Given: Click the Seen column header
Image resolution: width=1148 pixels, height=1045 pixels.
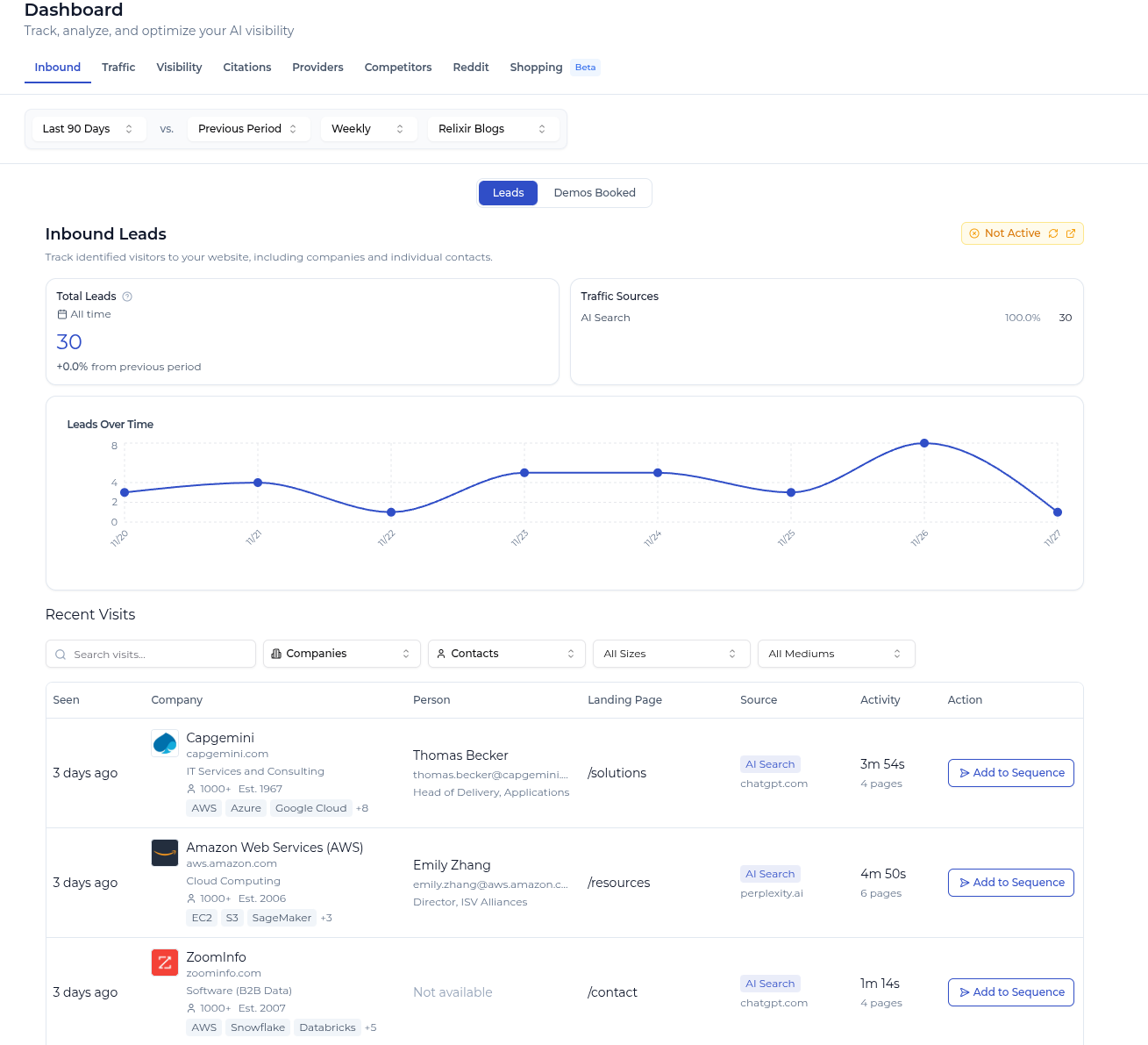Looking at the screenshot, I should [66, 700].
